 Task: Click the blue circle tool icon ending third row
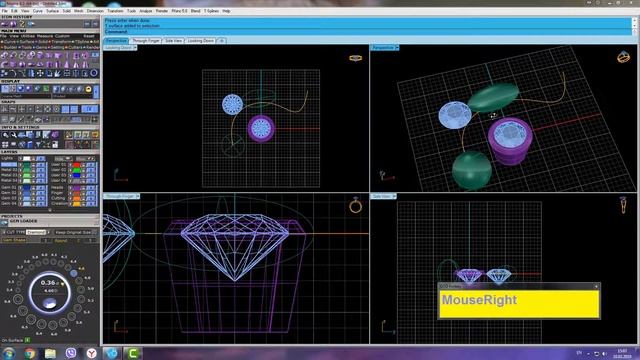tap(94, 73)
